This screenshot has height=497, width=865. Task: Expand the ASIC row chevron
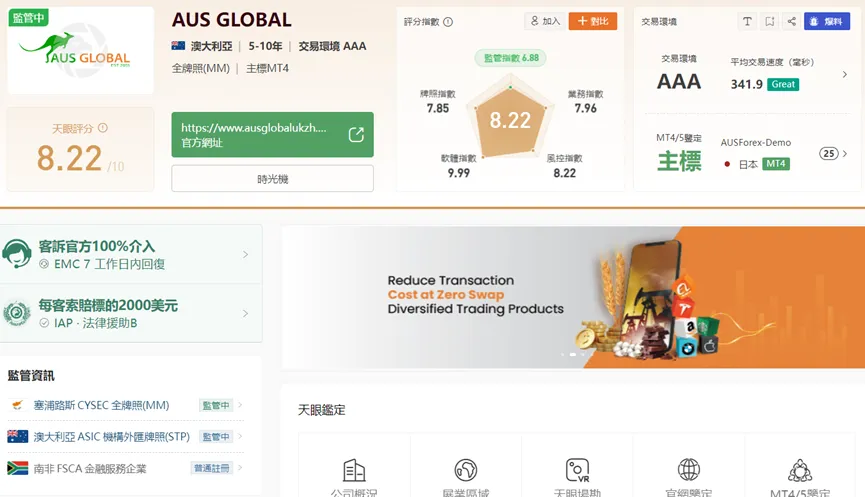[240, 436]
